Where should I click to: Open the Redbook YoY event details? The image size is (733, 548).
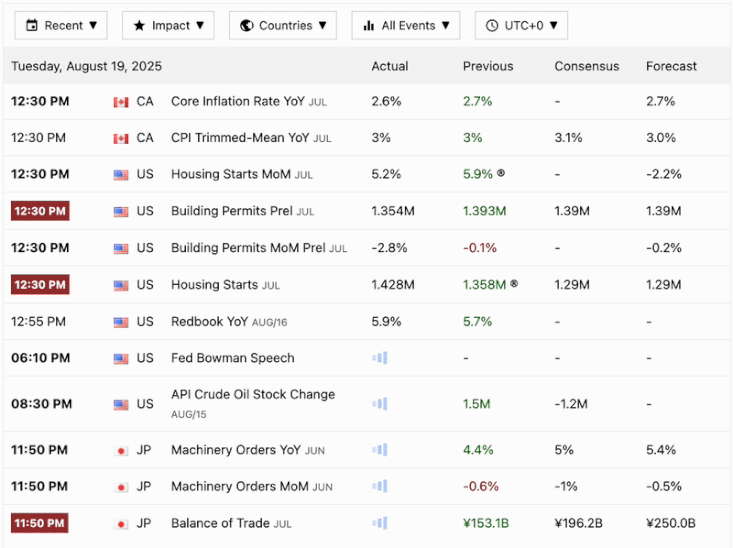tap(210, 321)
